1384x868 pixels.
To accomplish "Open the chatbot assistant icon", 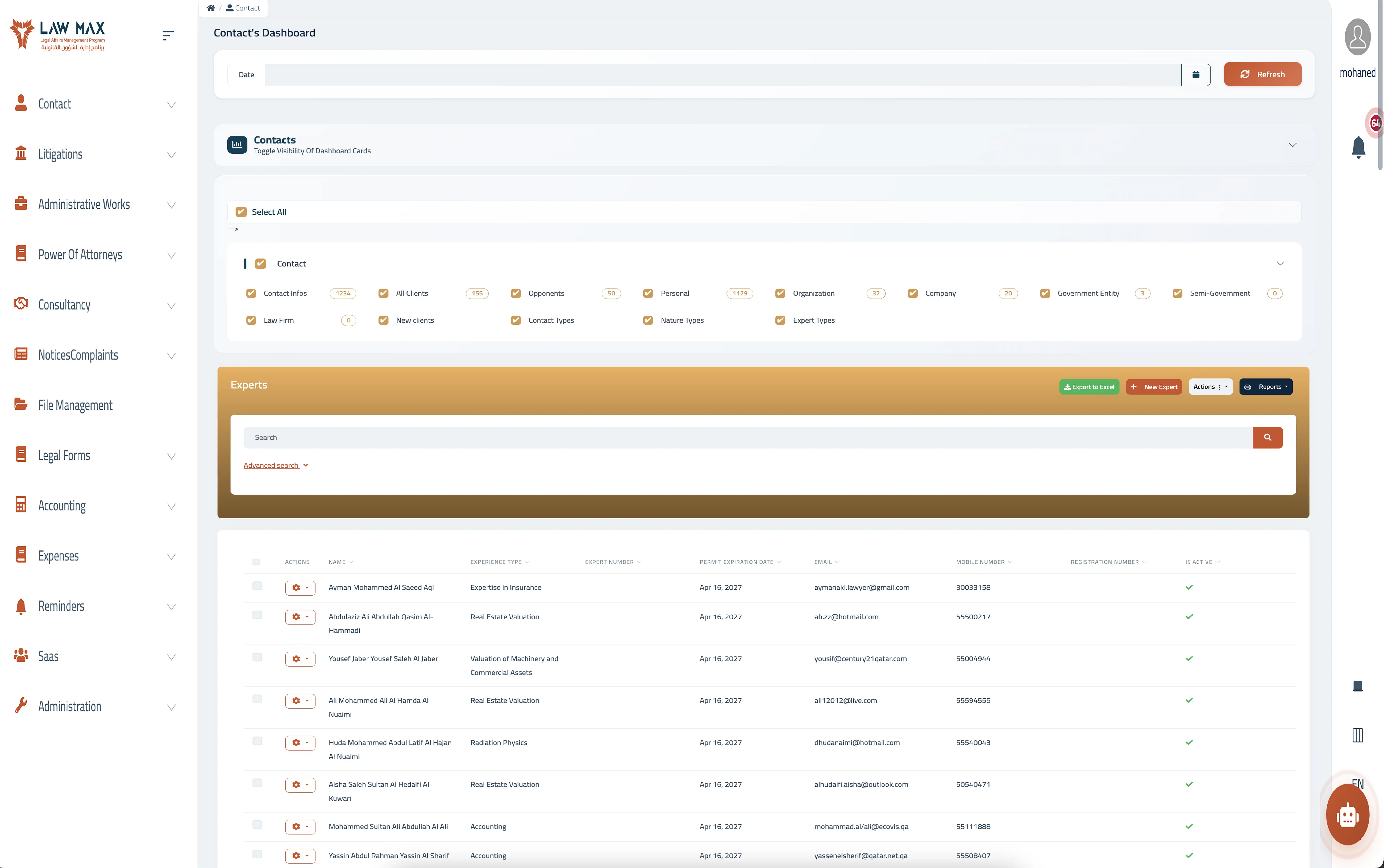I will point(1347,815).
